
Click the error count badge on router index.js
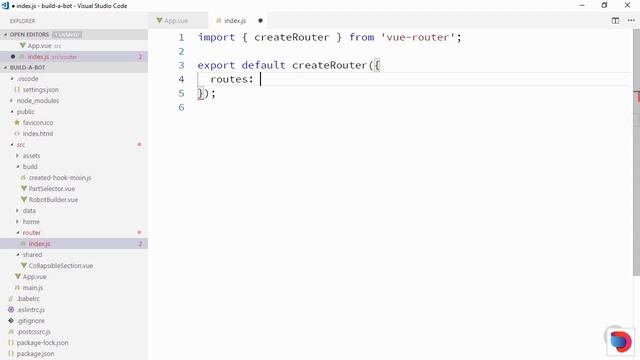(140, 244)
